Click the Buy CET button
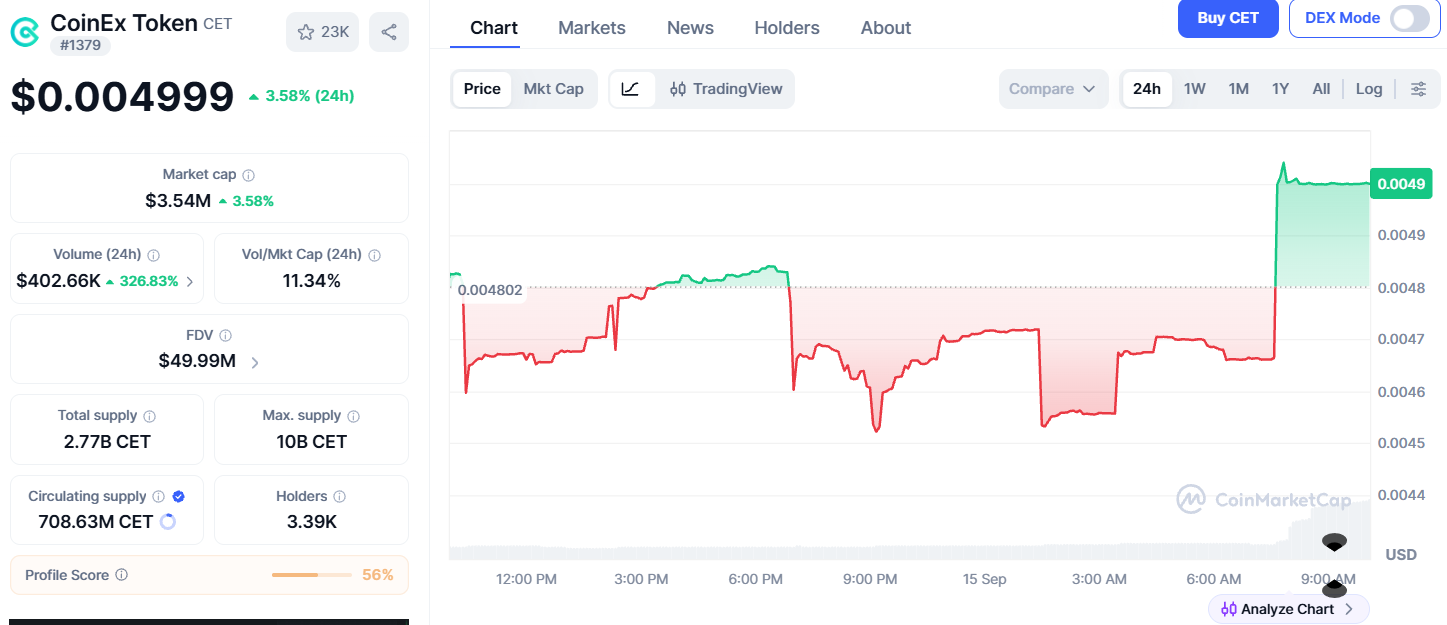 click(1228, 18)
